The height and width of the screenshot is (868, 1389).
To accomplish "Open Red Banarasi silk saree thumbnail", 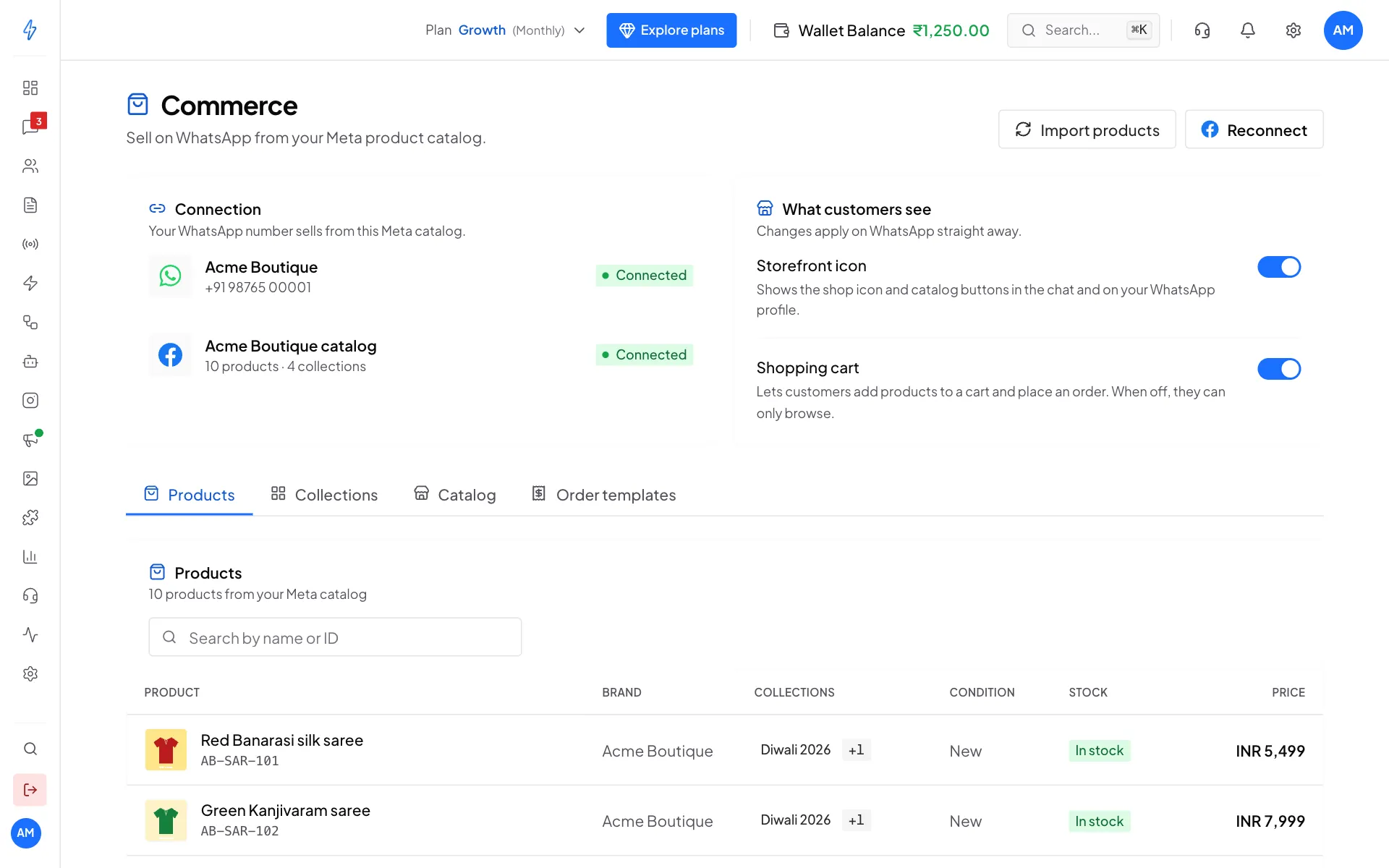I will click(166, 749).
